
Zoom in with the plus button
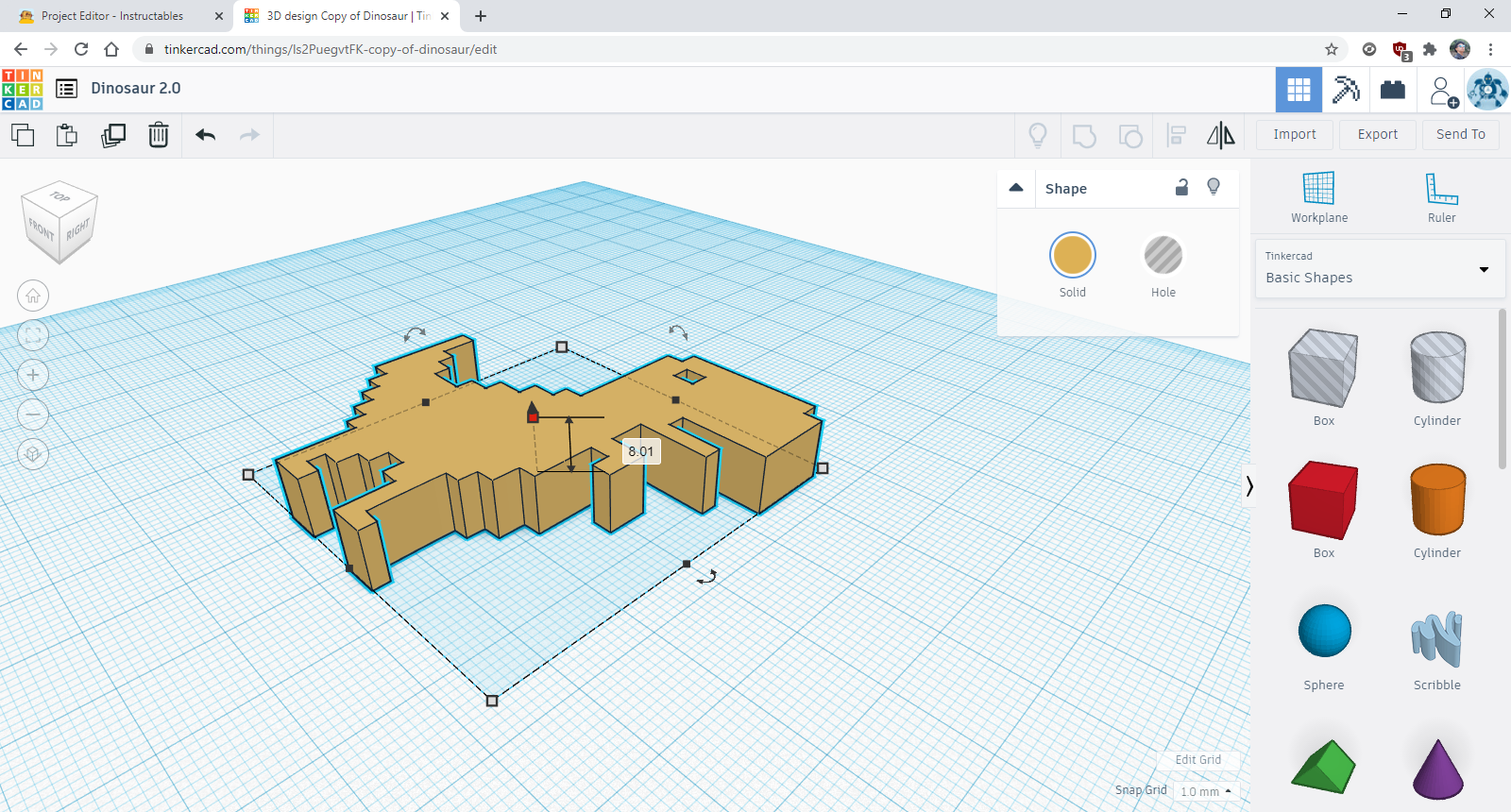33,375
